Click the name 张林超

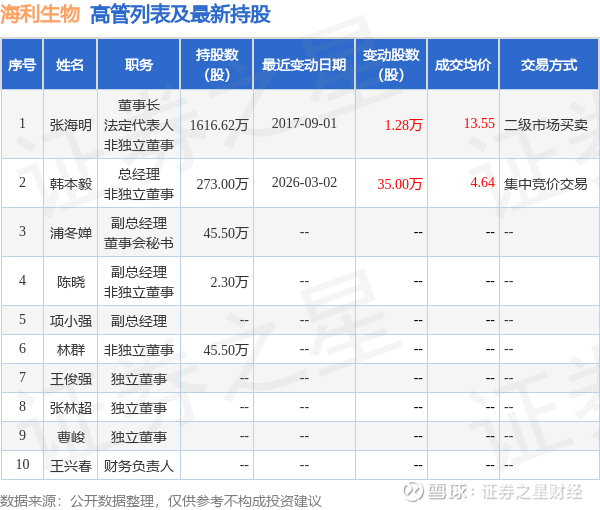point(70,407)
